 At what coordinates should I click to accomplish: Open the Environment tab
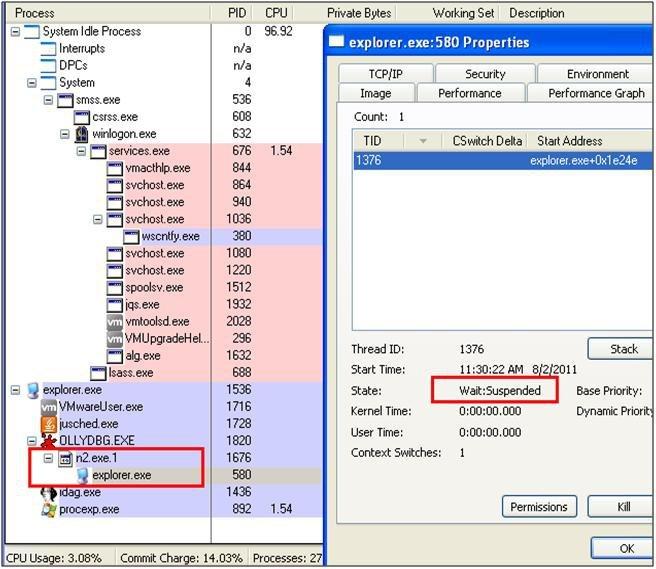coord(596,74)
